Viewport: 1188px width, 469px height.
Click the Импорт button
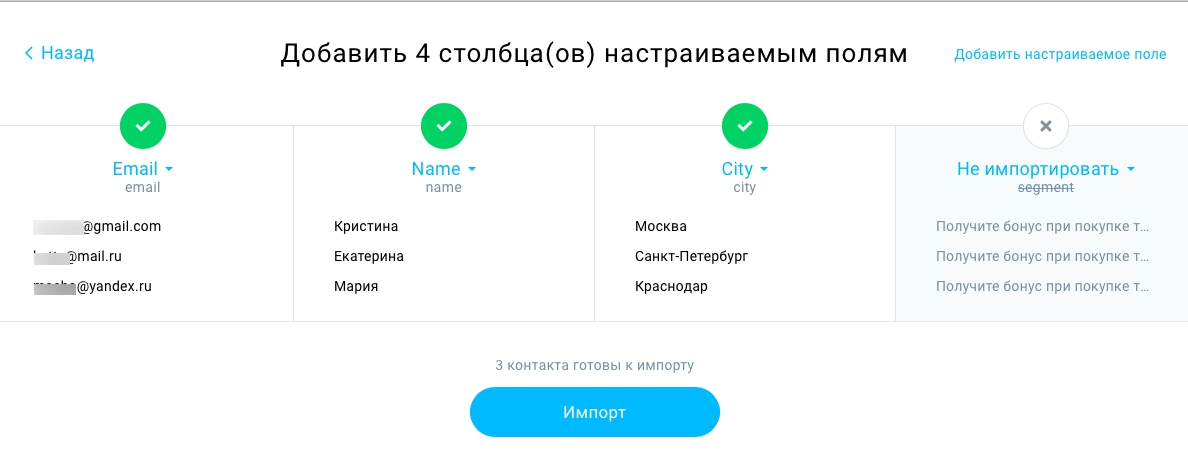(595, 412)
